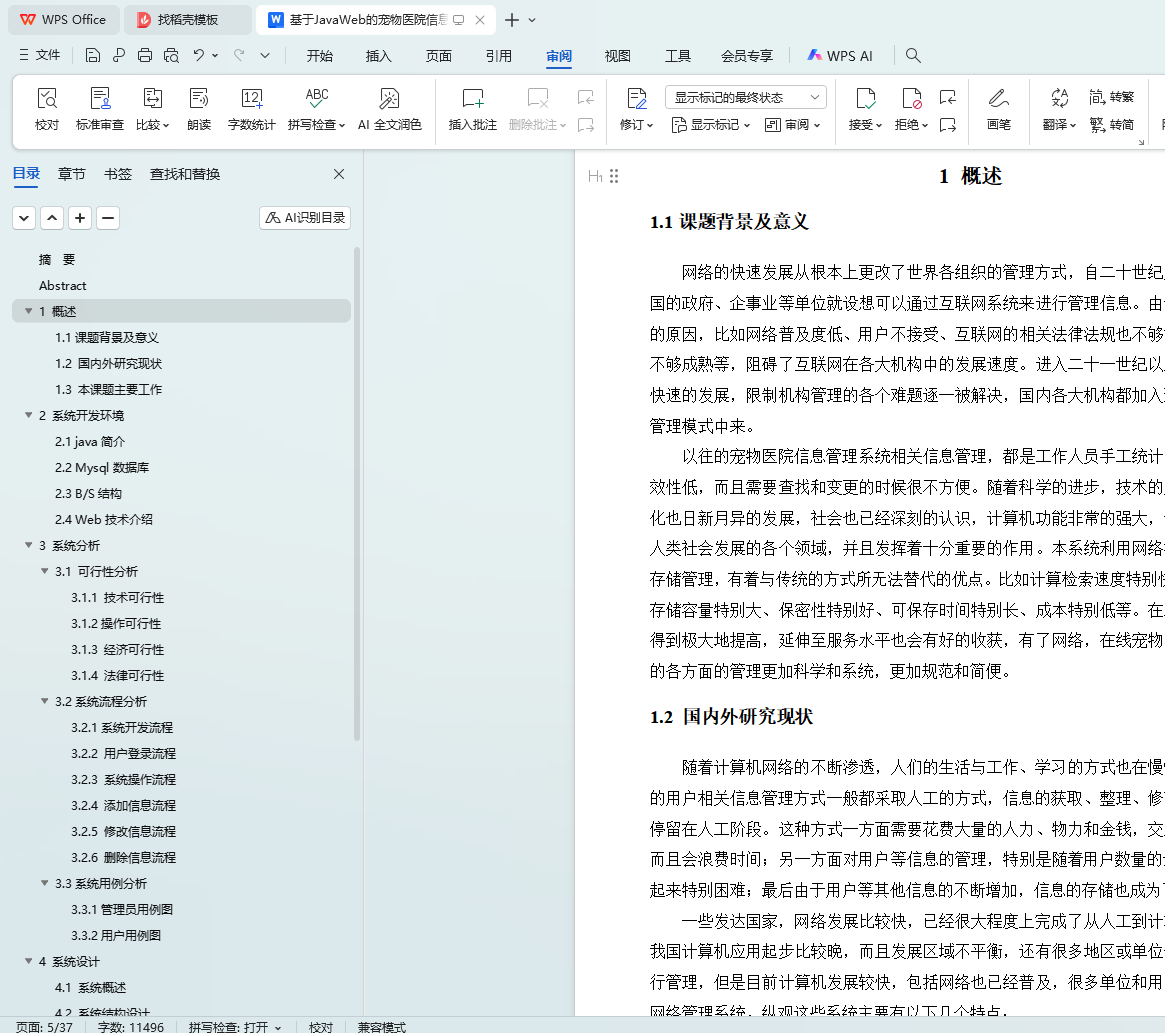This screenshot has height=1033, width=1165.
Task: Select 2.2 Mysql 数据库 in outline
Action: [x=102, y=467]
